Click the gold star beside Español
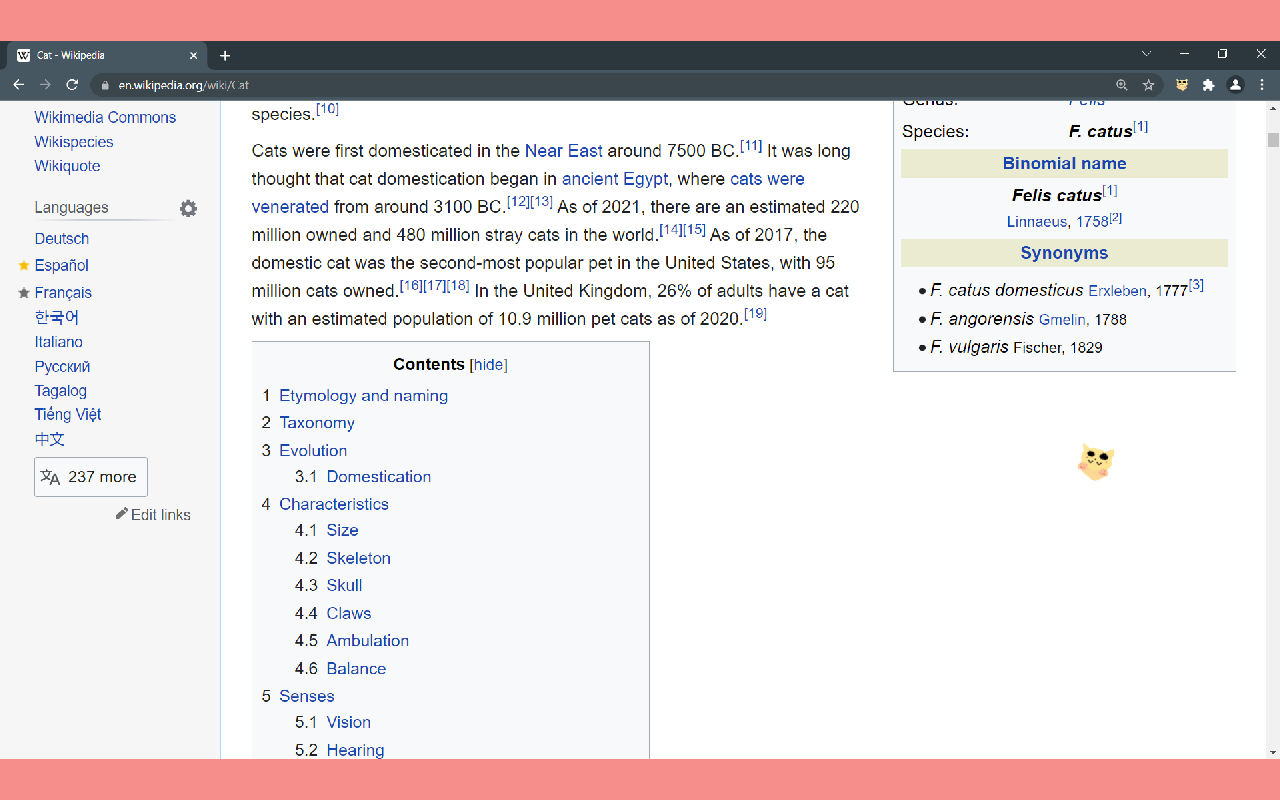Viewport: 1280px width, 800px height. (24, 265)
